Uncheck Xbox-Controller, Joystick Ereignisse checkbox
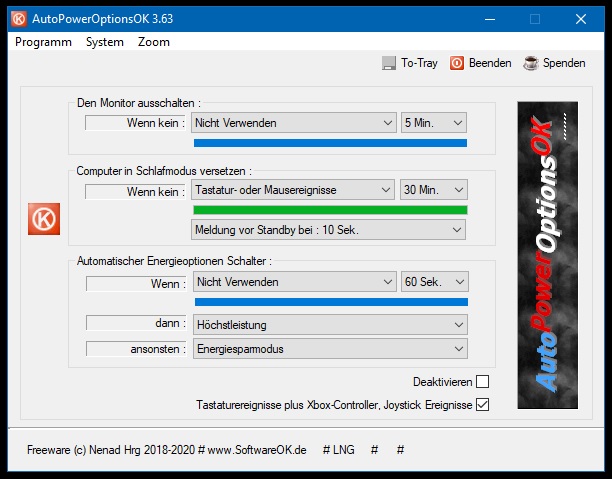 pos(482,405)
